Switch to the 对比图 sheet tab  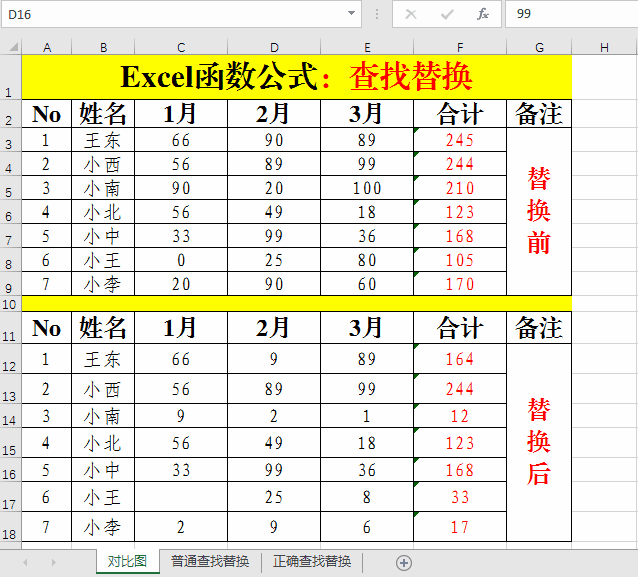click(127, 562)
